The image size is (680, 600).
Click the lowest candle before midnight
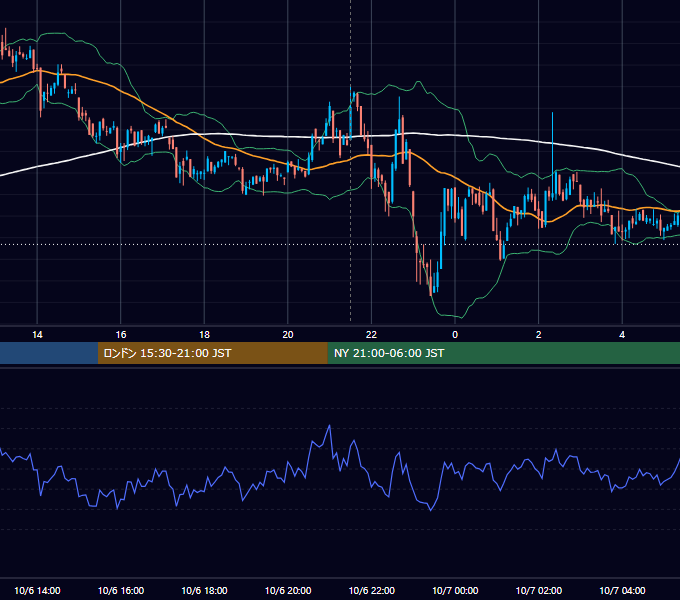[x=431, y=280]
